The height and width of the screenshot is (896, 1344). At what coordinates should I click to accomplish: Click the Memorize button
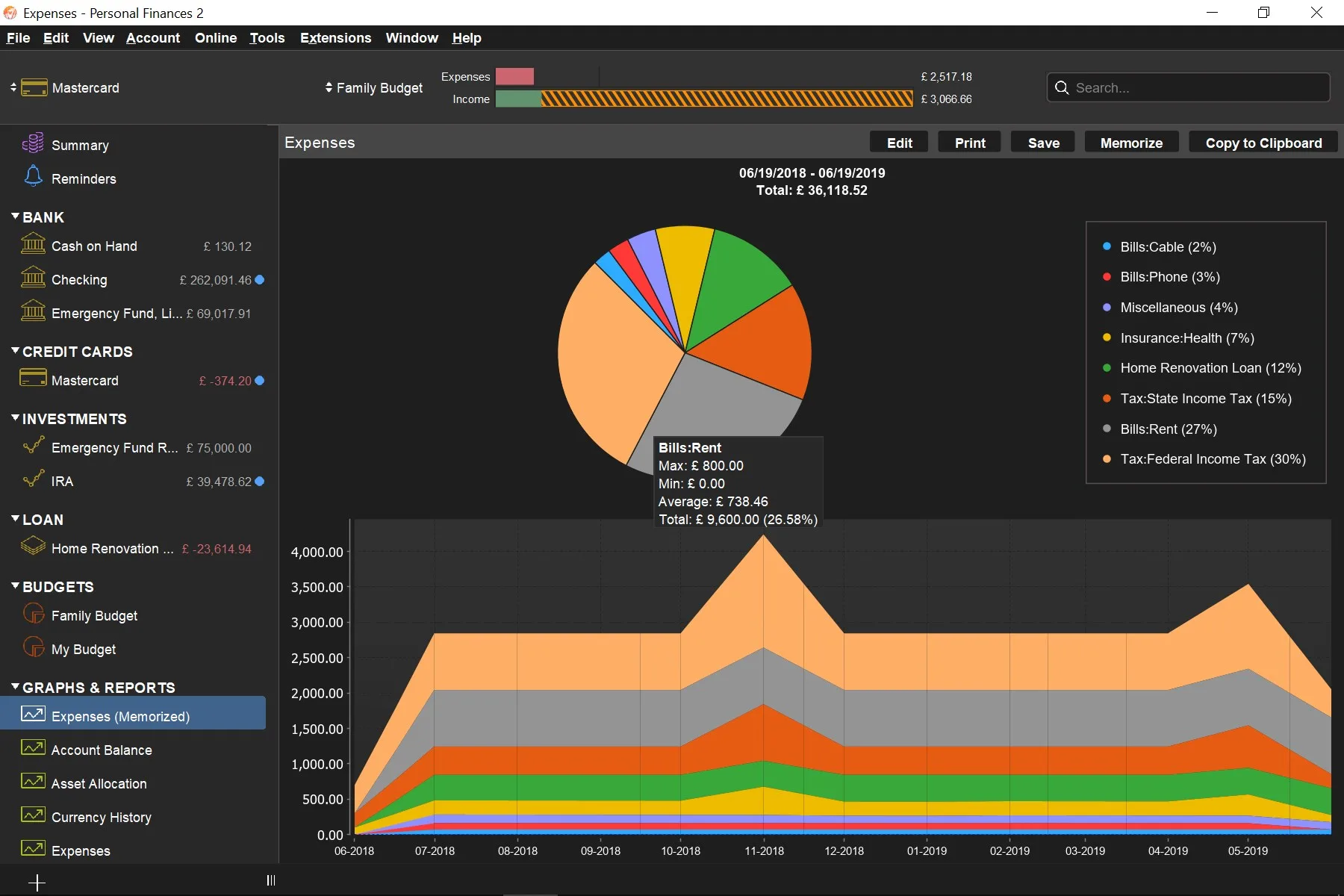1131,143
